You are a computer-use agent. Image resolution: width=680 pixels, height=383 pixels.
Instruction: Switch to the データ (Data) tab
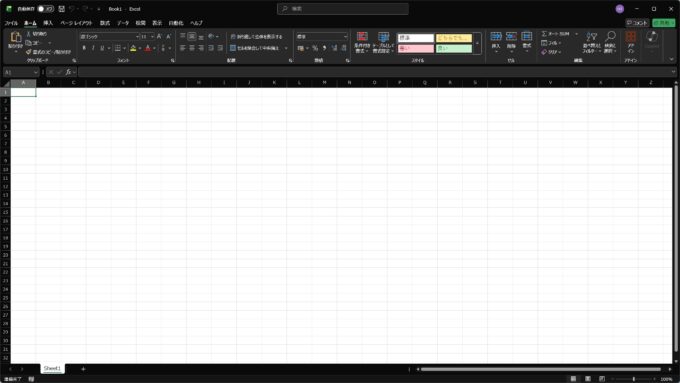[x=123, y=23]
